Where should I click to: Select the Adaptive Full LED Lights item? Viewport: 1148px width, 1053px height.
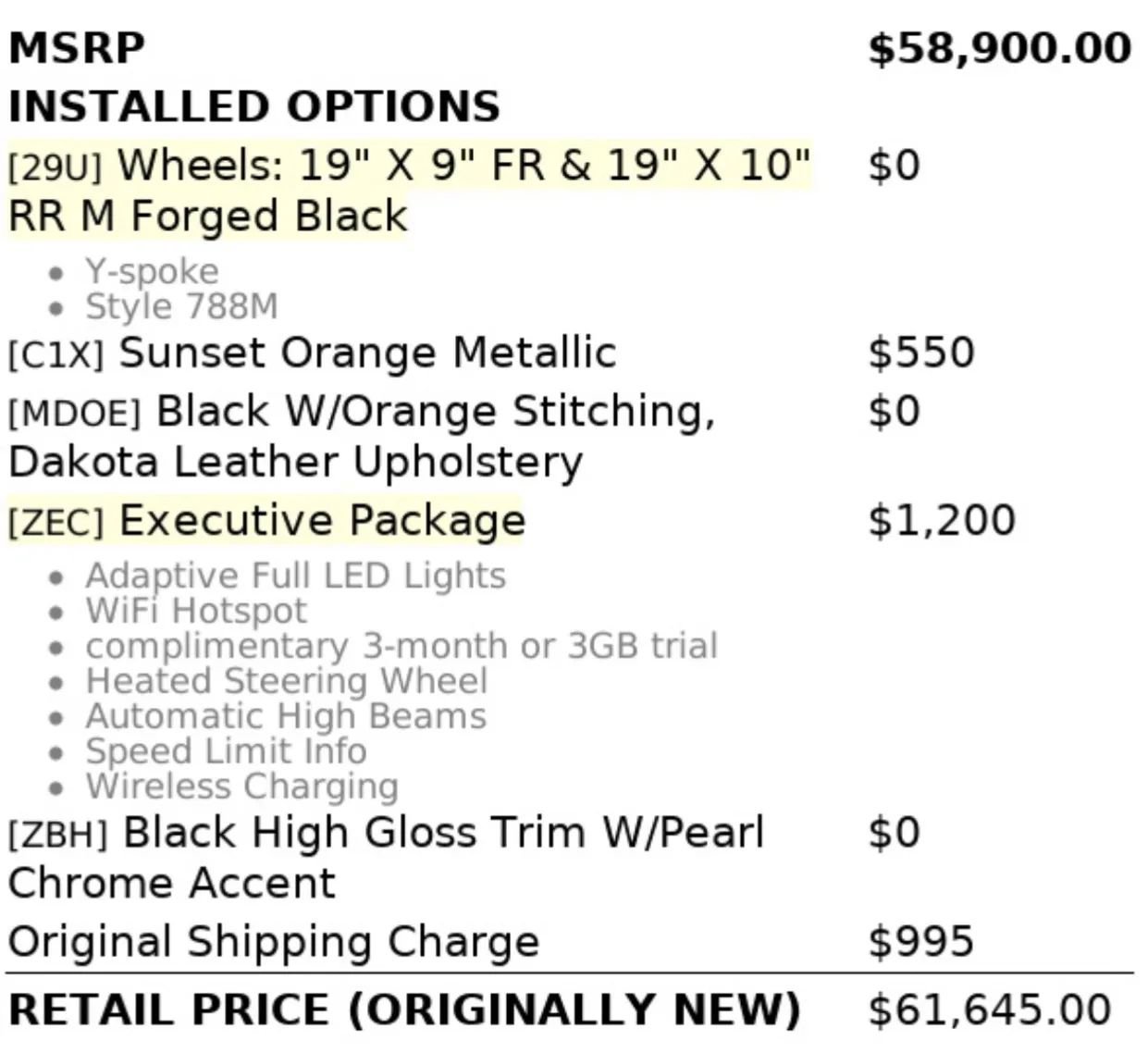pos(295,576)
